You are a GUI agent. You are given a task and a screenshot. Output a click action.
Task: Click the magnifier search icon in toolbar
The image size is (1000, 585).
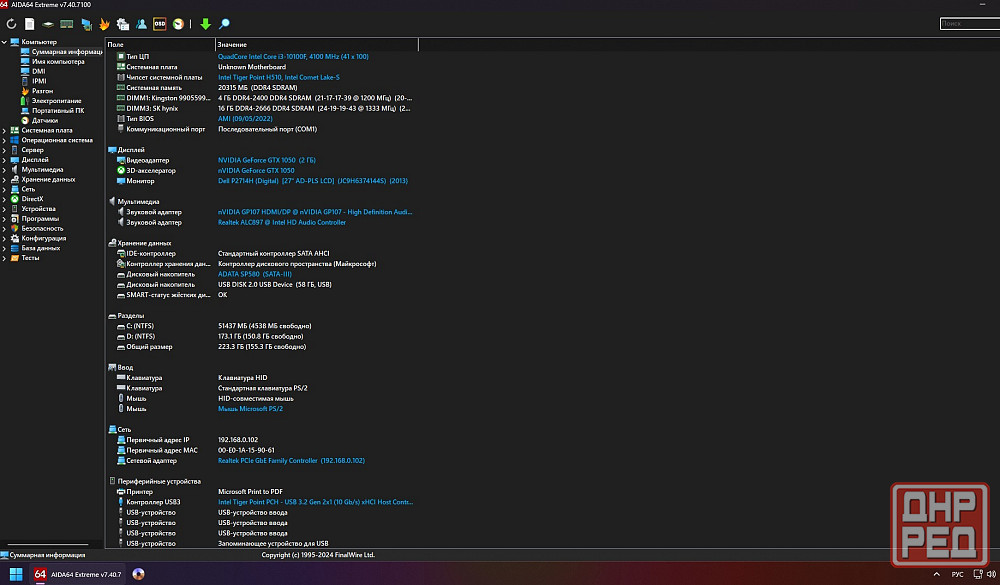[224, 24]
